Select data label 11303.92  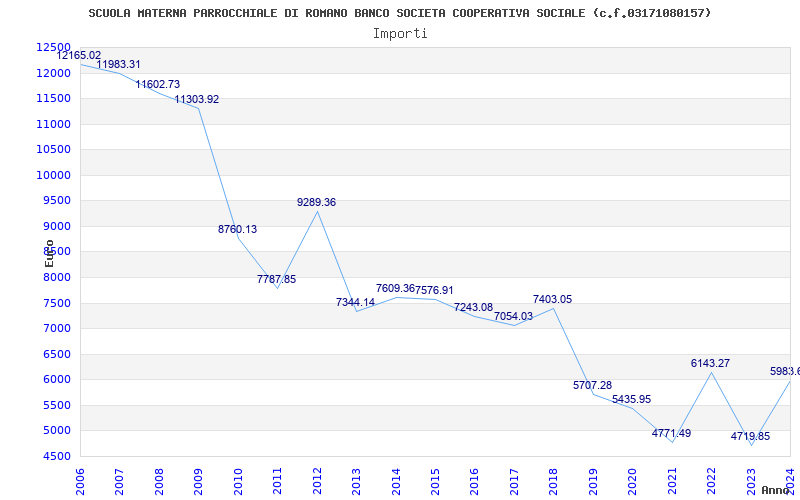[x=197, y=99]
